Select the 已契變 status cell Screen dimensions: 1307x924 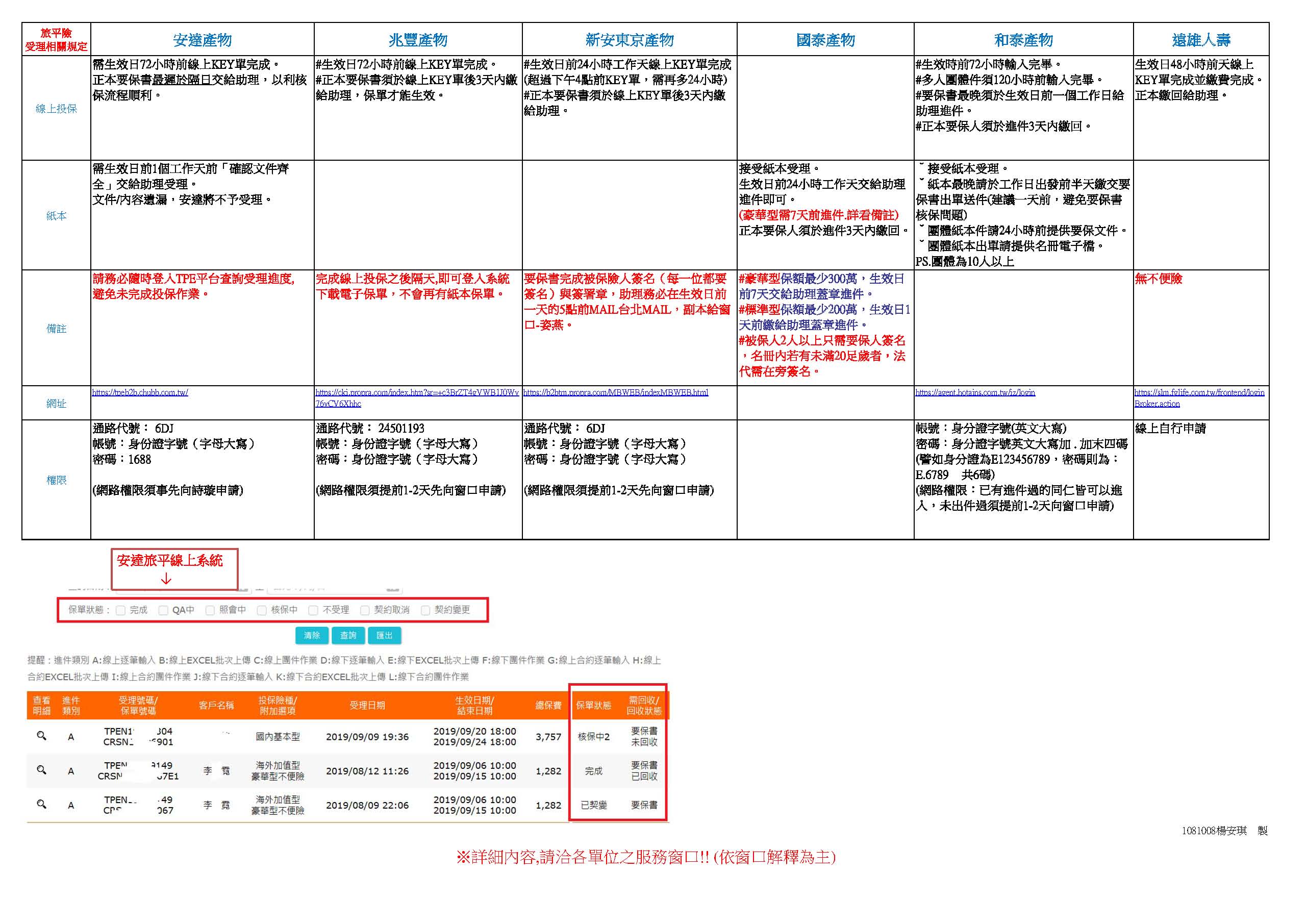(x=593, y=805)
